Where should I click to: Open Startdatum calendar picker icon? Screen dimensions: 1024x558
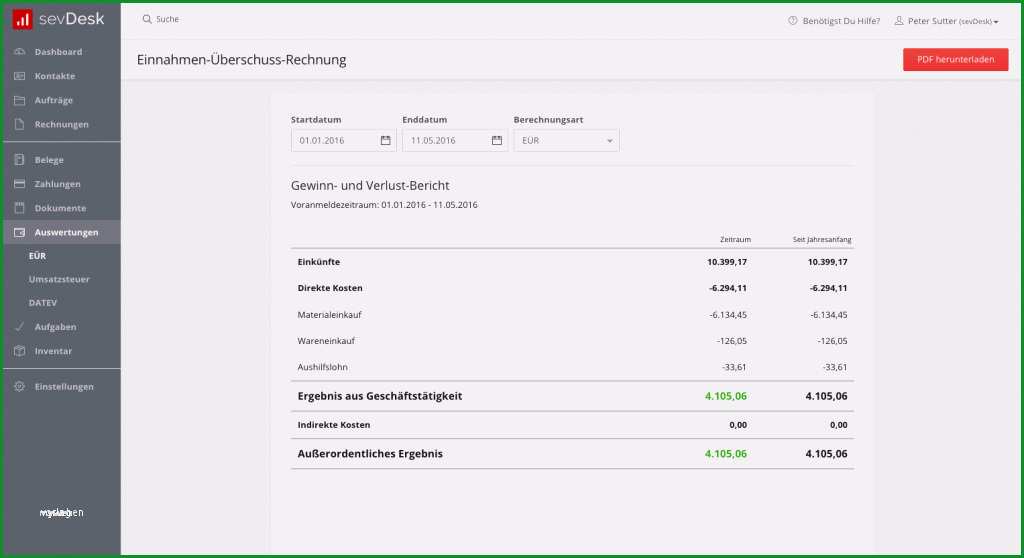(x=385, y=140)
